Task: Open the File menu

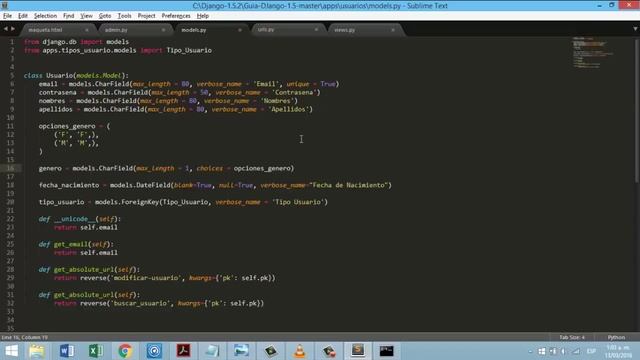Action: (x=7, y=16)
